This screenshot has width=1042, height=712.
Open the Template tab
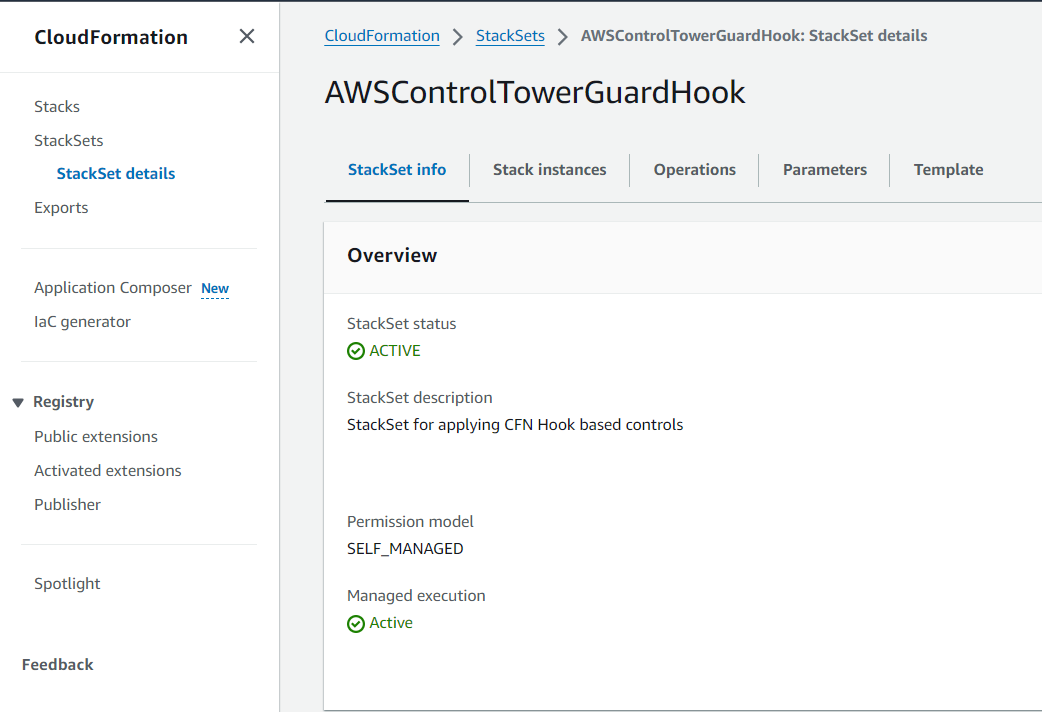(948, 170)
